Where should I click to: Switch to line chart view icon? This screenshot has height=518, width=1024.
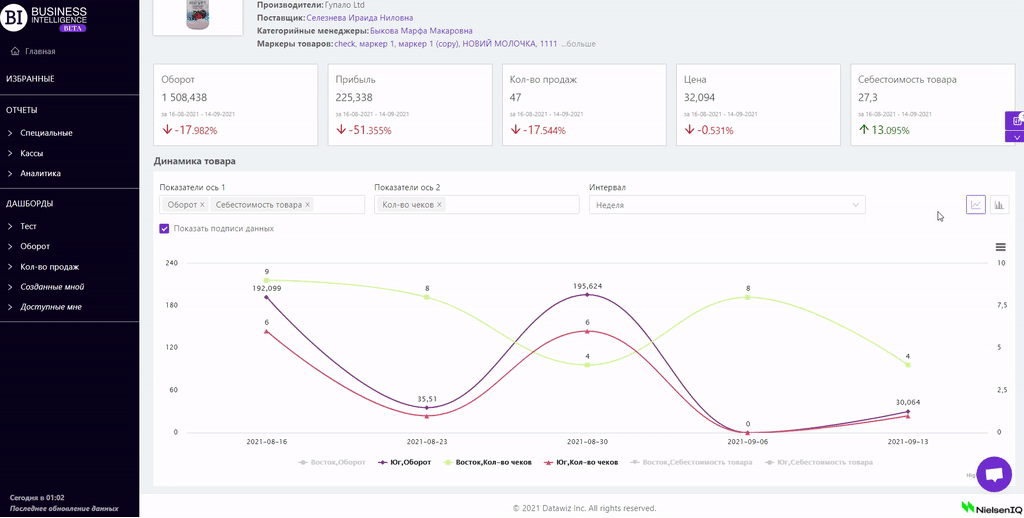coord(976,205)
